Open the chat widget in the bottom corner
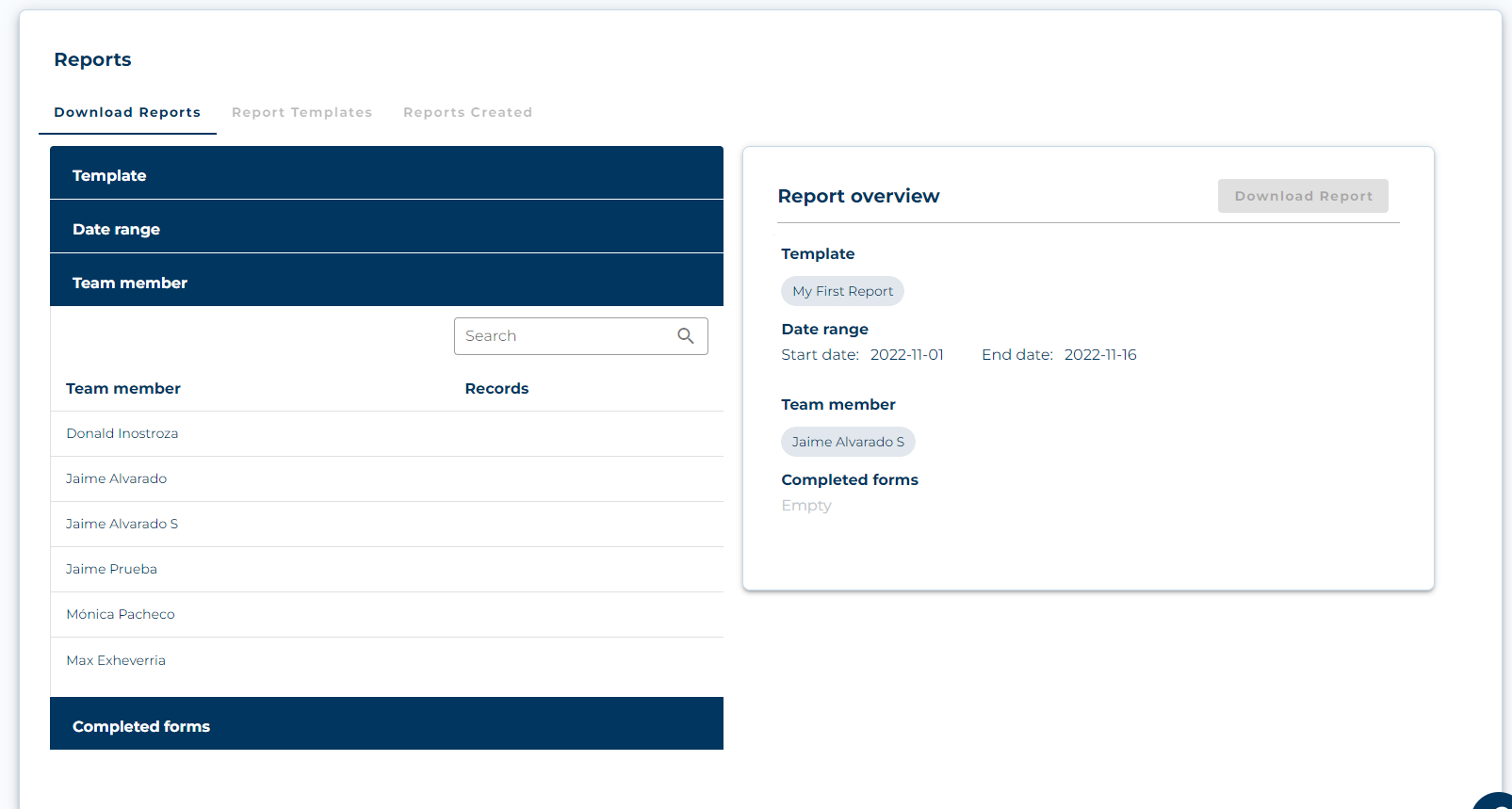1512x809 pixels. coord(1496,801)
